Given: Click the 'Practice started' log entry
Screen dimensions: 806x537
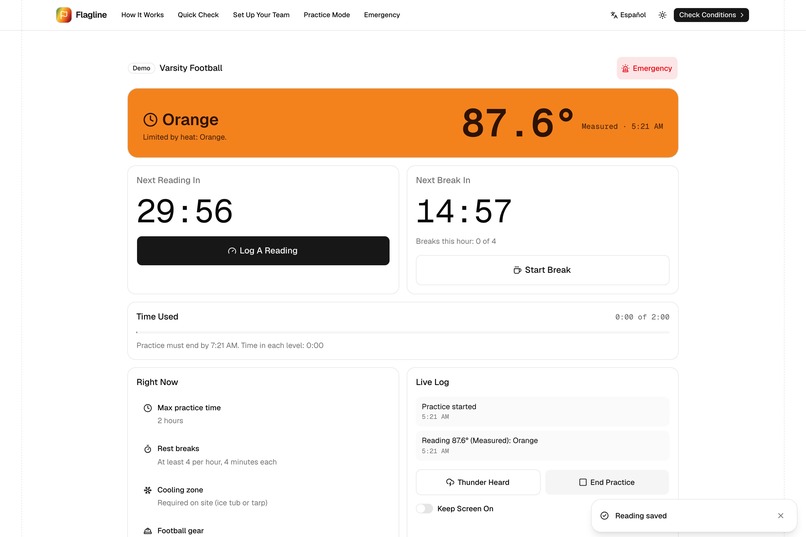Looking at the screenshot, I should (542, 411).
